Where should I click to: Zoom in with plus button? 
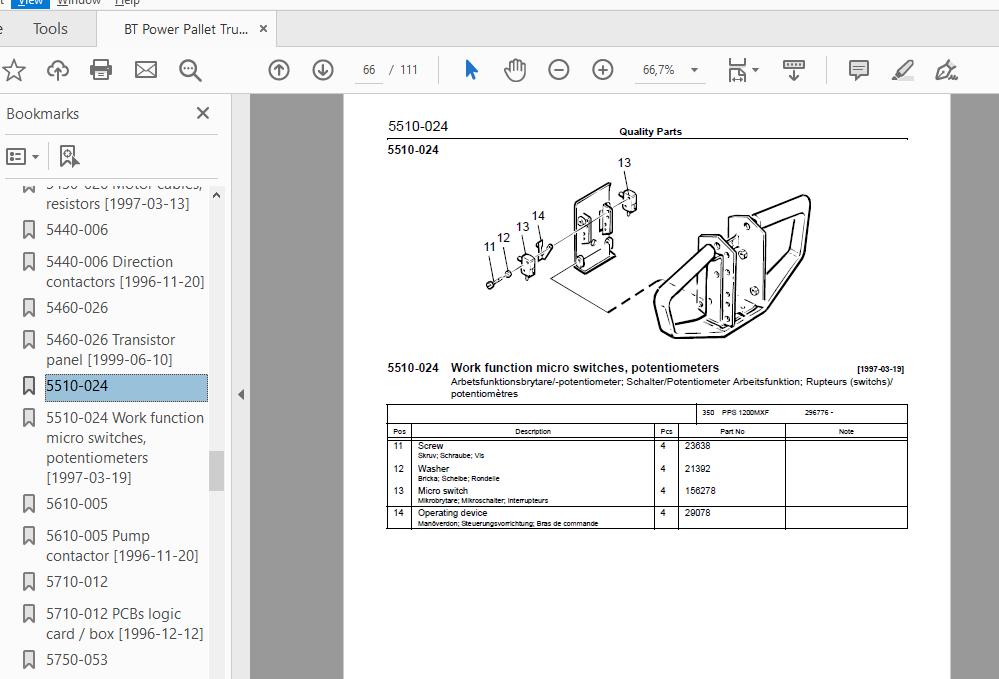(603, 69)
